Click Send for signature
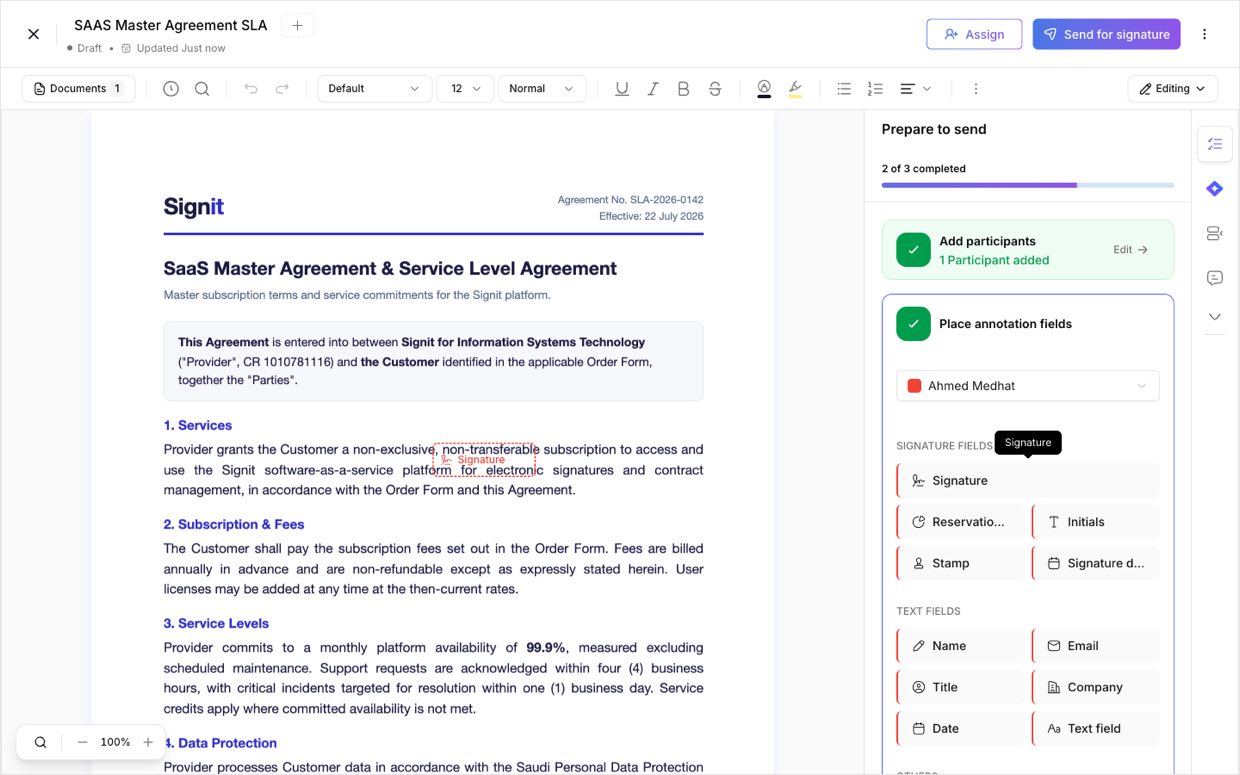Screen dimensions: 1240x775 tap(1106, 34)
